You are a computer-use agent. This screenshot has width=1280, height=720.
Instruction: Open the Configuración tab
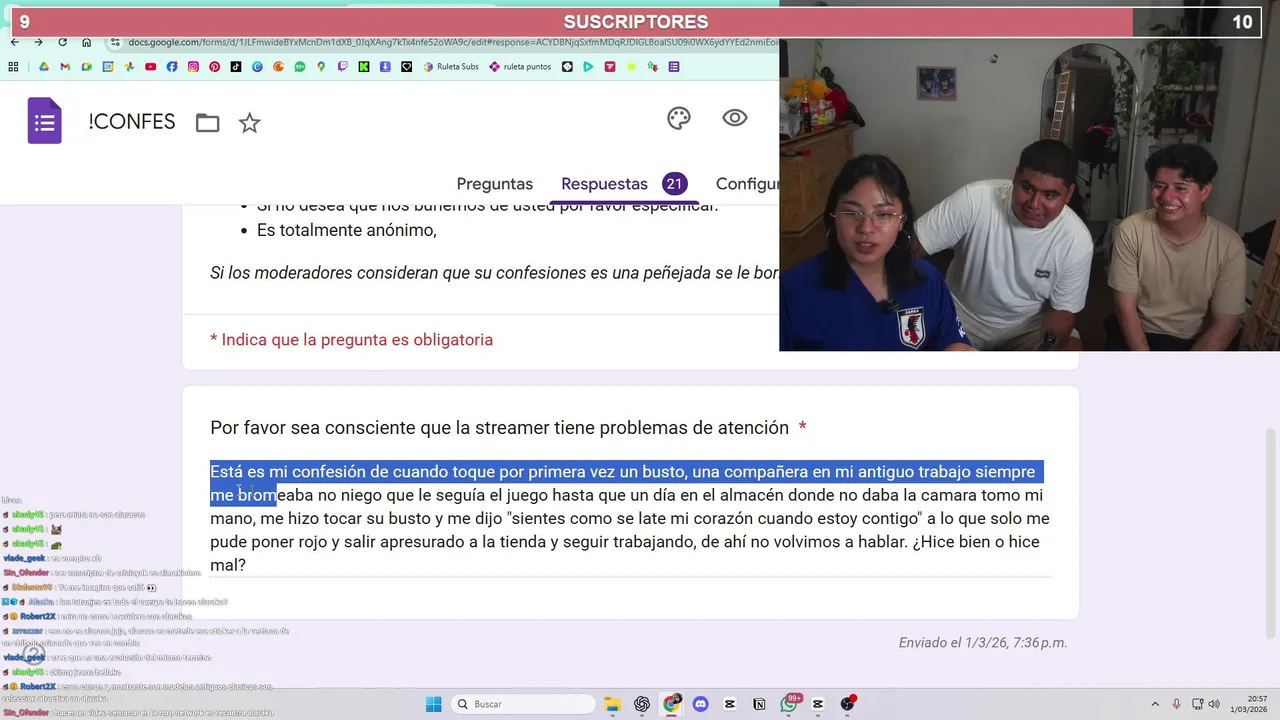pyautogui.click(x=747, y=184)
